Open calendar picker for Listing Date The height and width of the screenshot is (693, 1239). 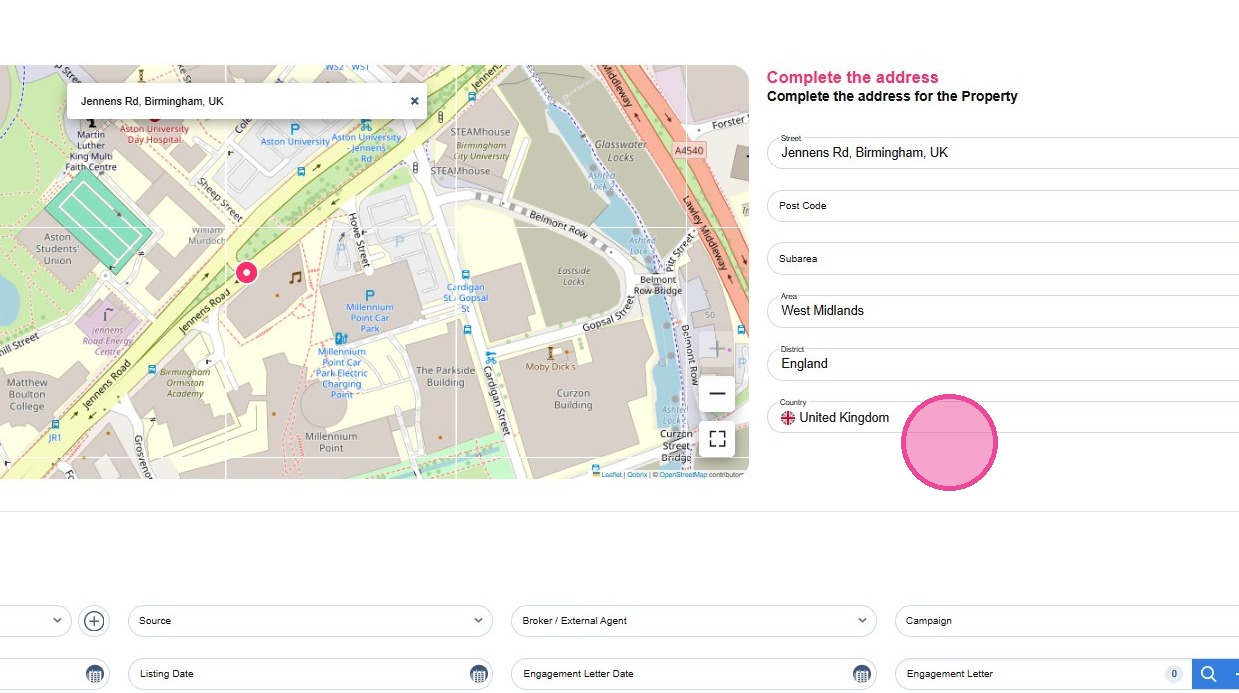[478, 674]
